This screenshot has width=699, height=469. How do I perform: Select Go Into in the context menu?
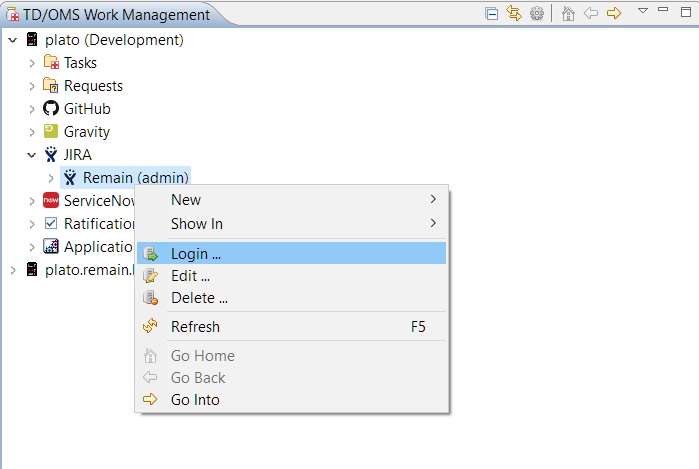[195, 400]
